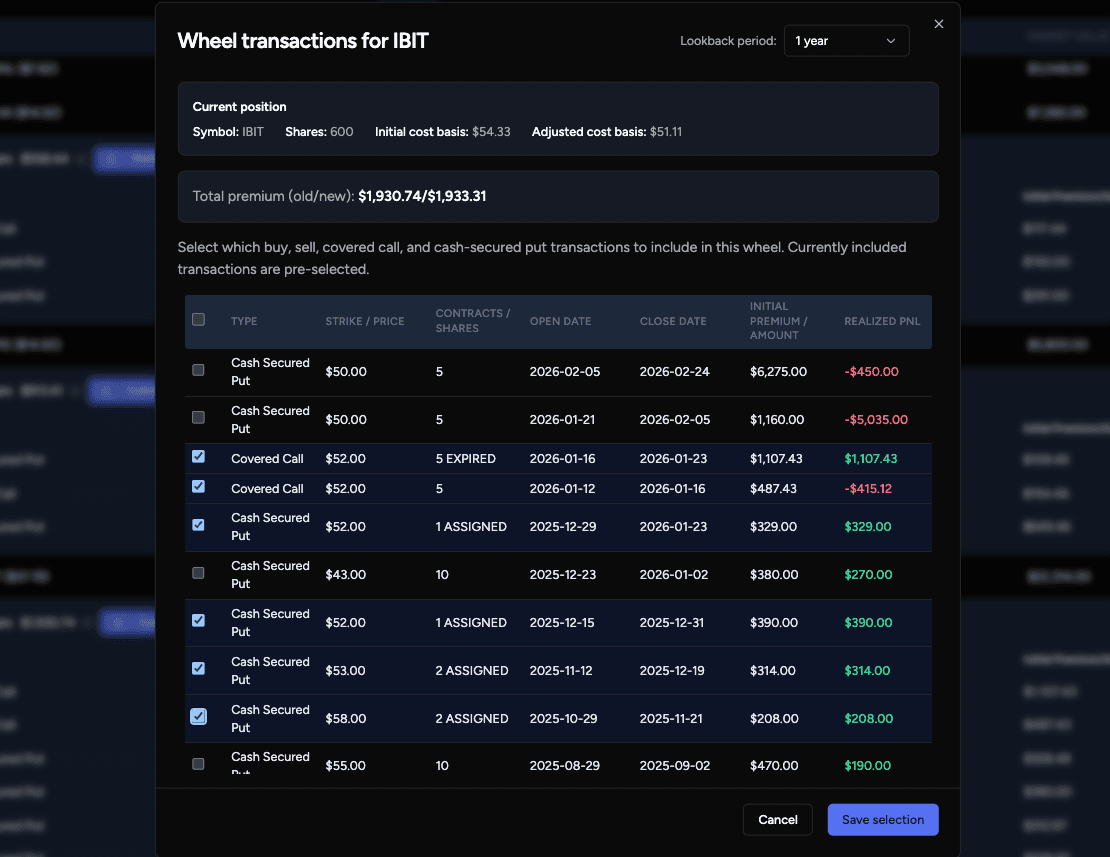1110x857 pixels.
Task: Enable the $50.00 put opened 2026-02-05
Action: point(198,371)
